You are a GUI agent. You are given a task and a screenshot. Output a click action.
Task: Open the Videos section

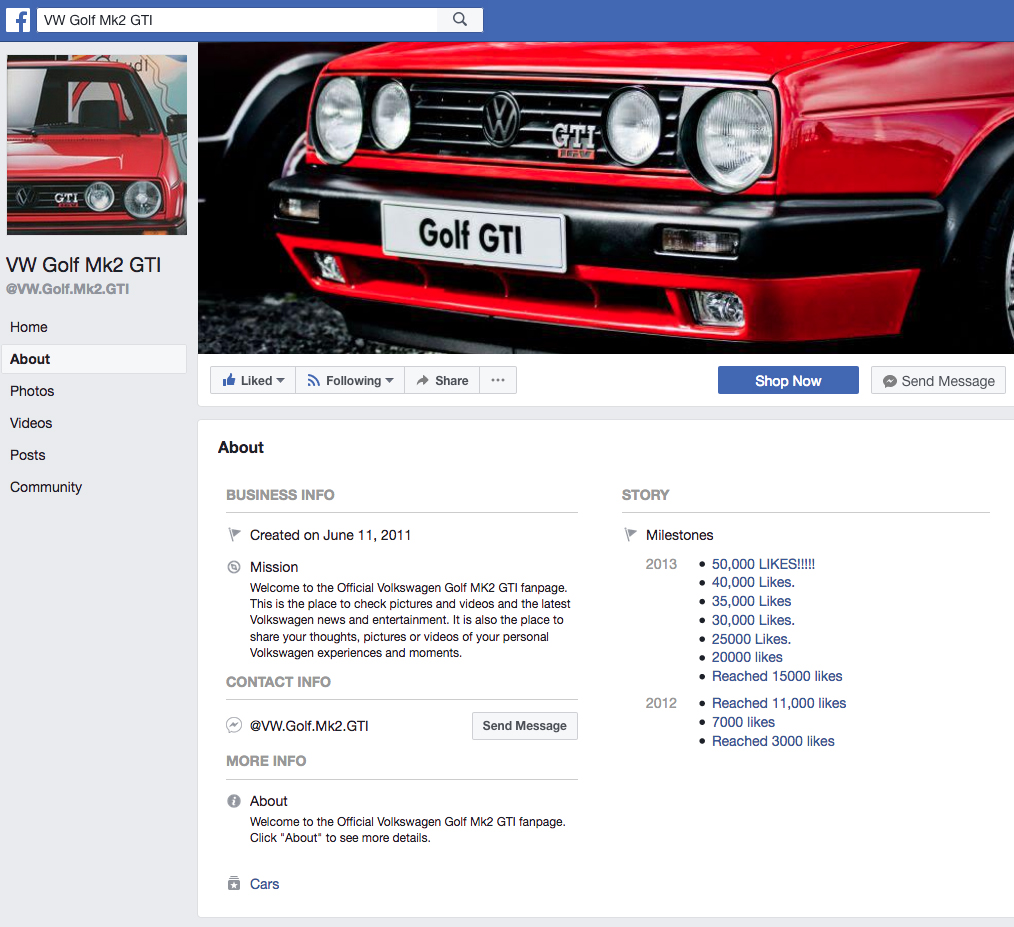point(31,423)
